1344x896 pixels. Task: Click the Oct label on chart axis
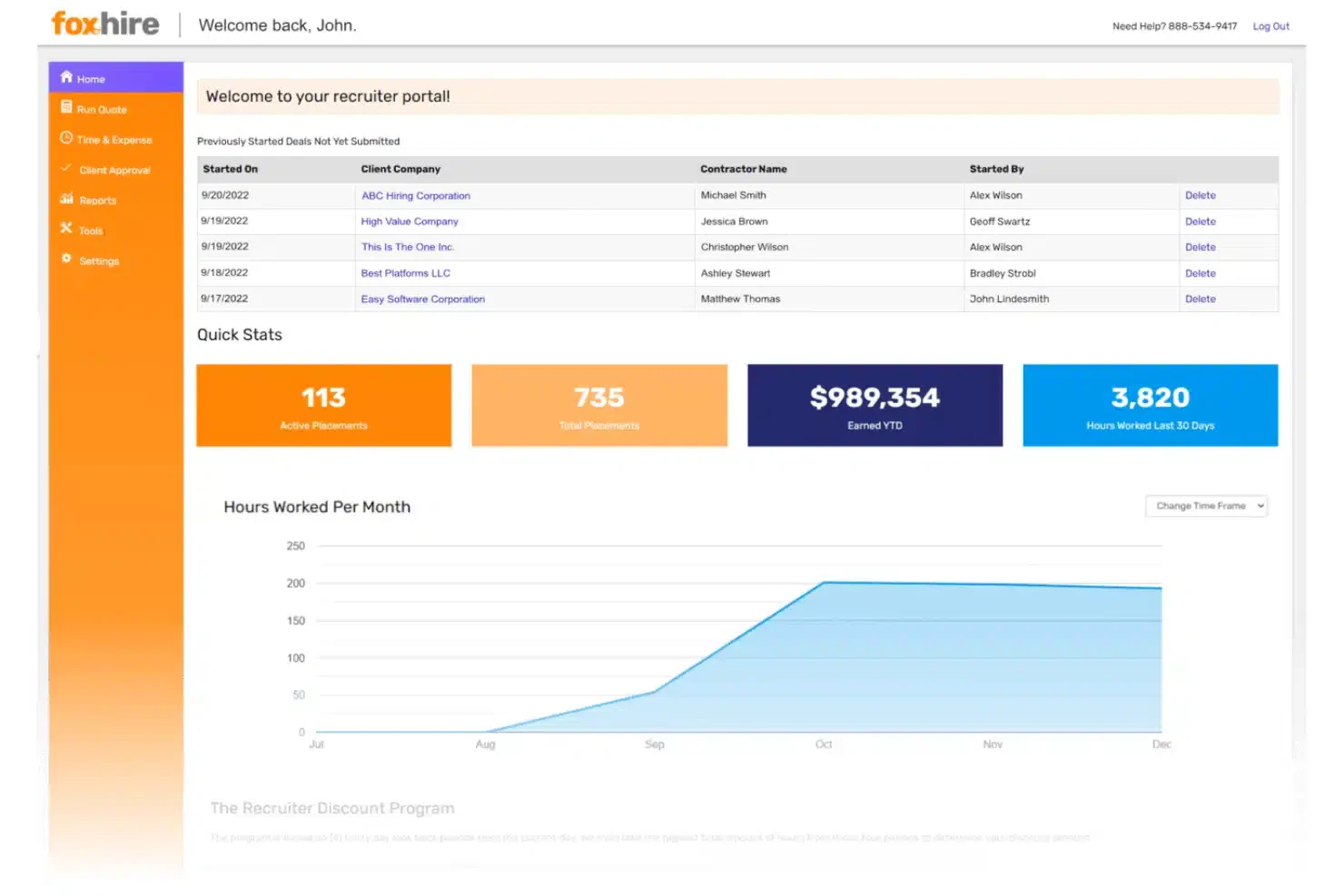click(x=824, y=744)
